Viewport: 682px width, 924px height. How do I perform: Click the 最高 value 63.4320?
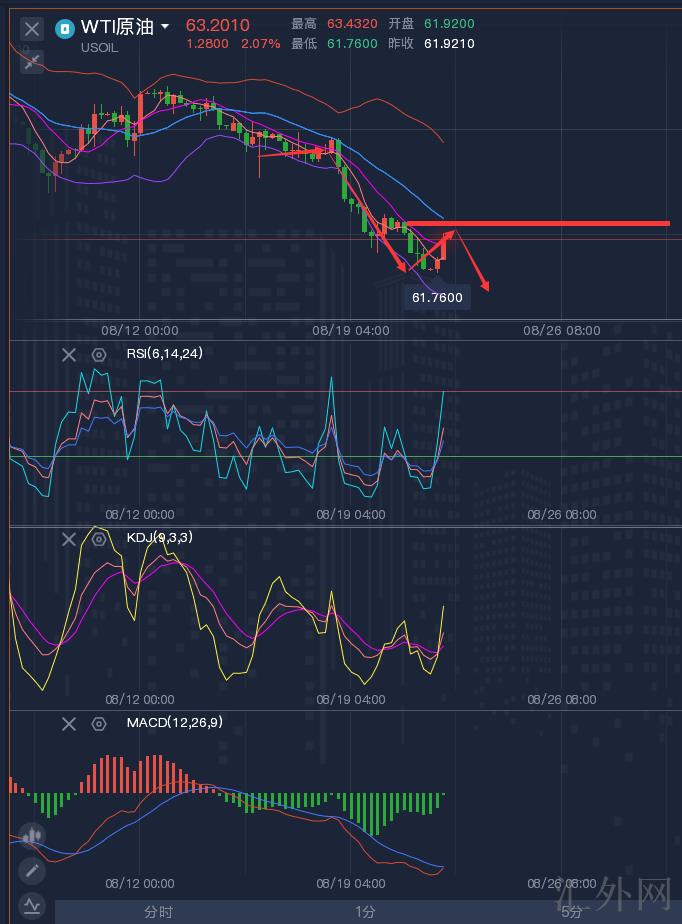pyautogui.click(x=352, y=24)
